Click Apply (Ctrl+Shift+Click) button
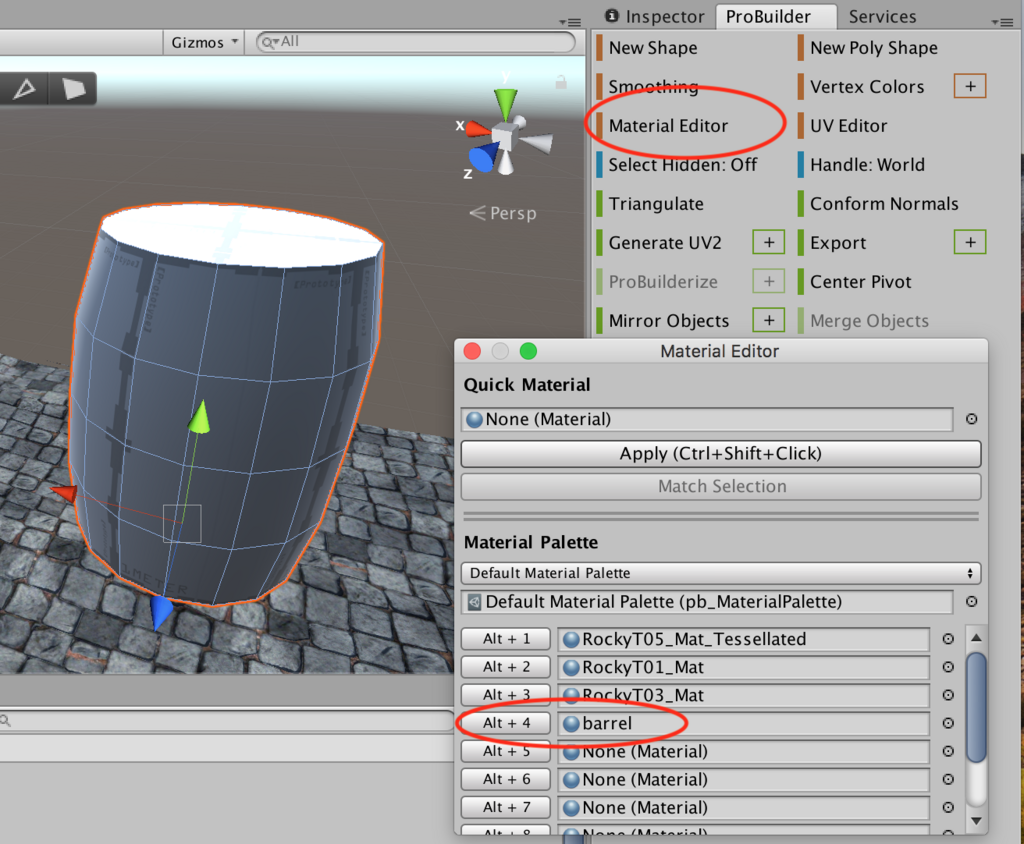This screenshot has height=844, width=1024. [721, 453]
